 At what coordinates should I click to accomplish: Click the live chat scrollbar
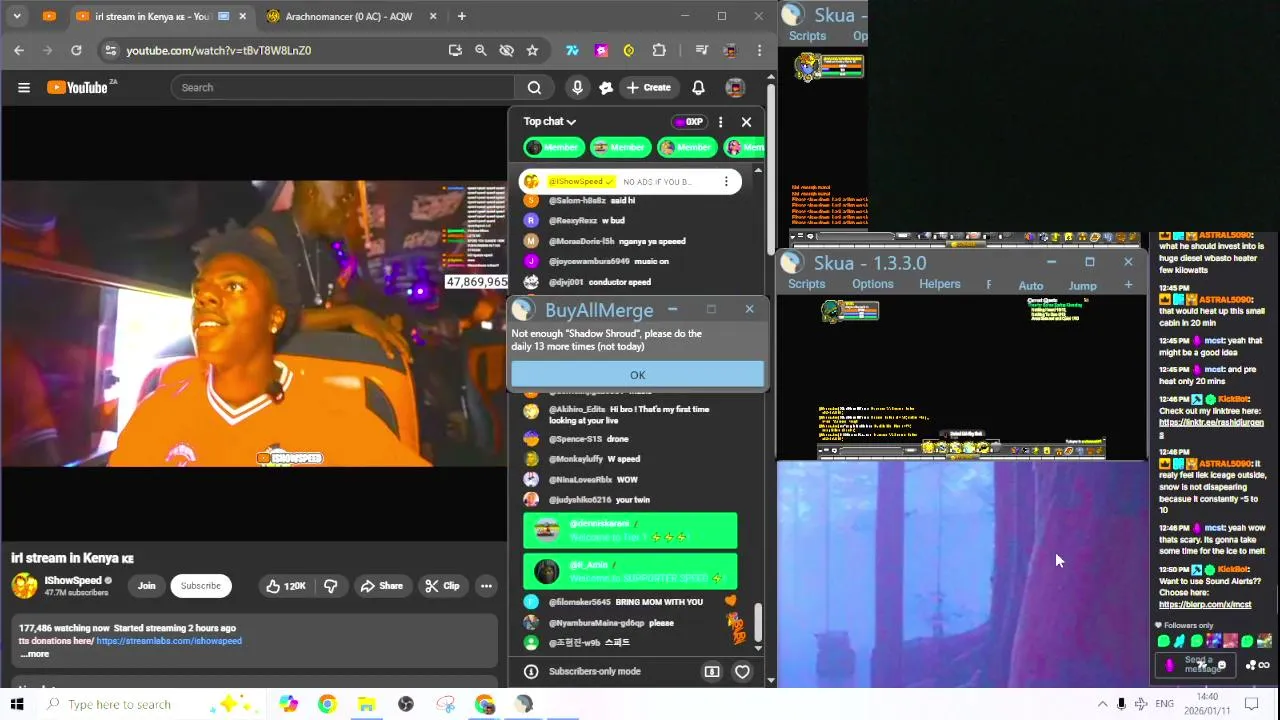758,622
